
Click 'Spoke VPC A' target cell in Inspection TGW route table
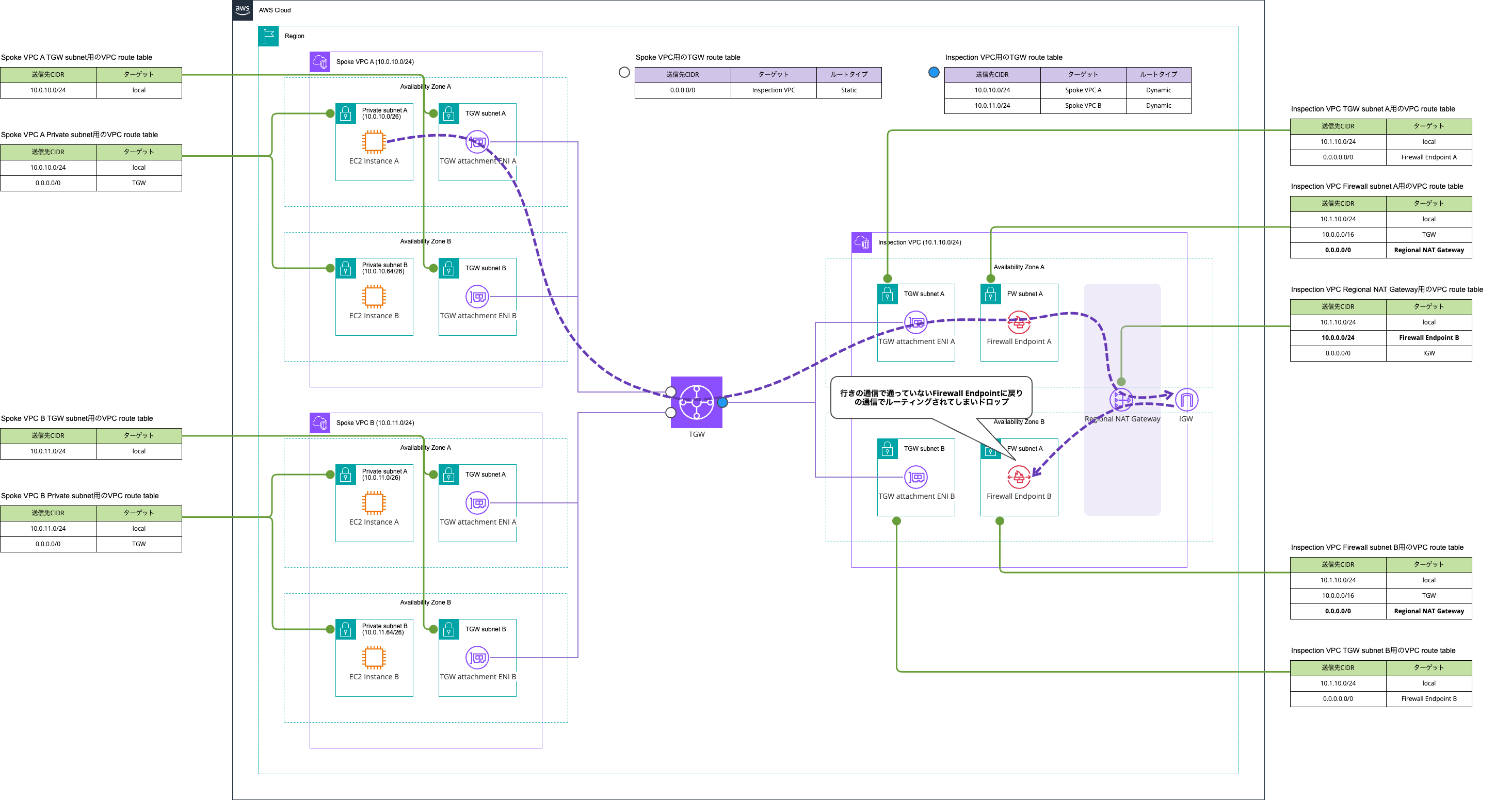[x=1083, y=90]
